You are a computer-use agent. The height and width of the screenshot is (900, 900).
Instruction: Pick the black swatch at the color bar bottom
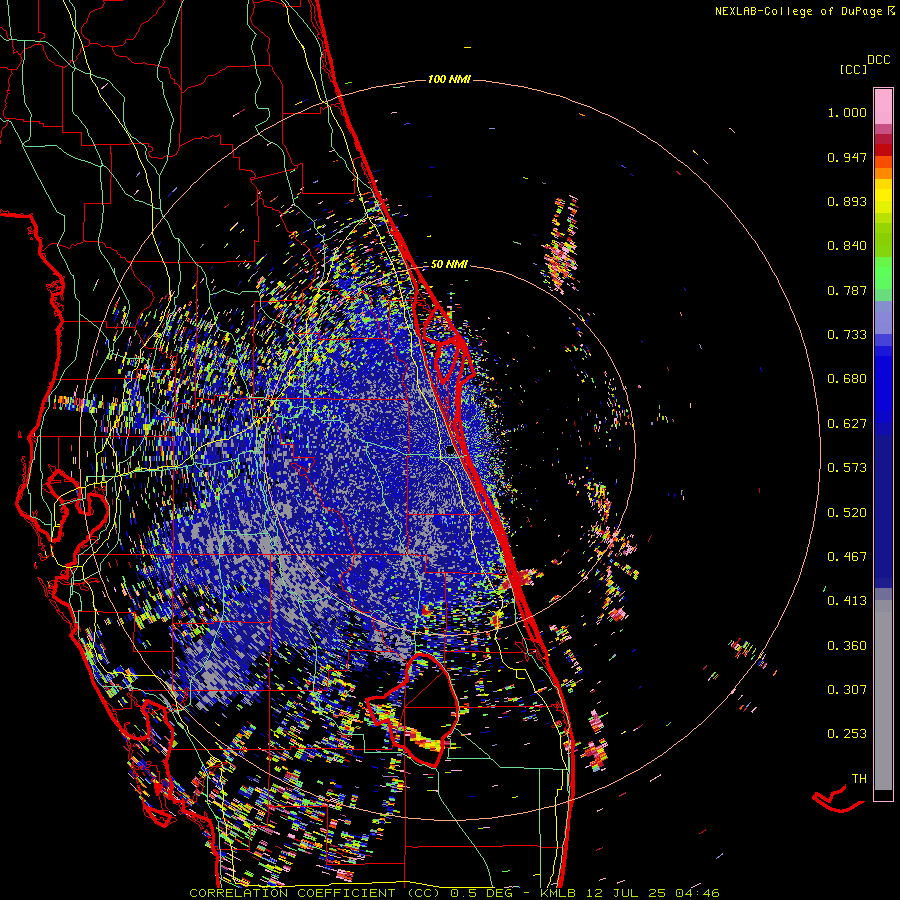pyautogui.click(x=883, y=795)
